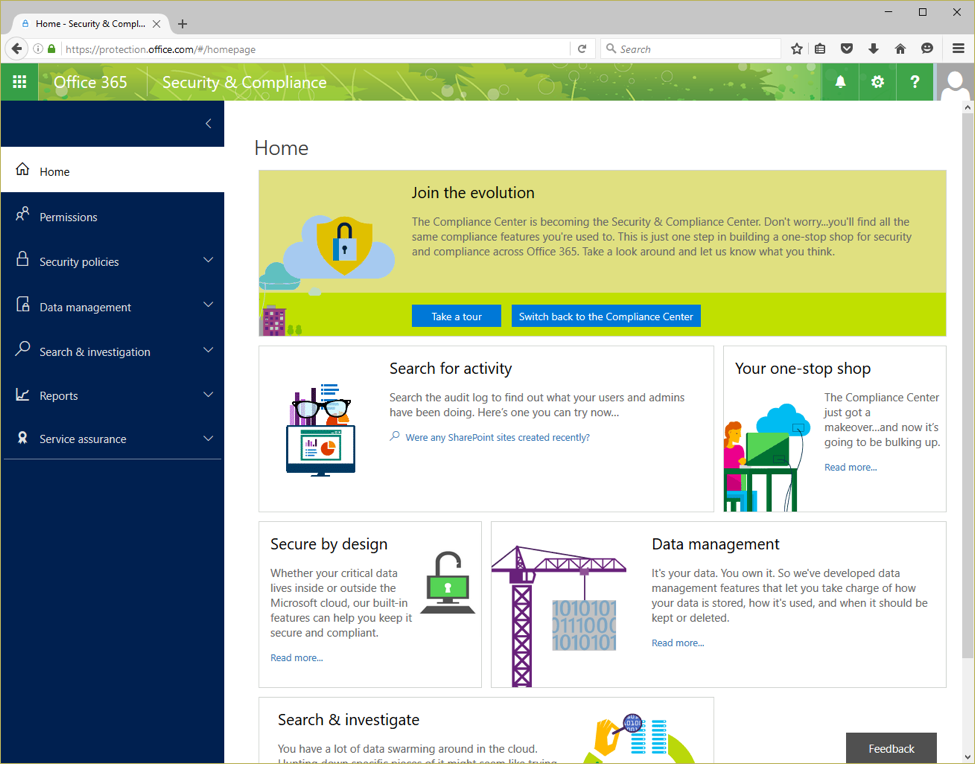Close the Home - Security & Compliance tab
Viewport: 975px width, 764px height.
point(157,24)
